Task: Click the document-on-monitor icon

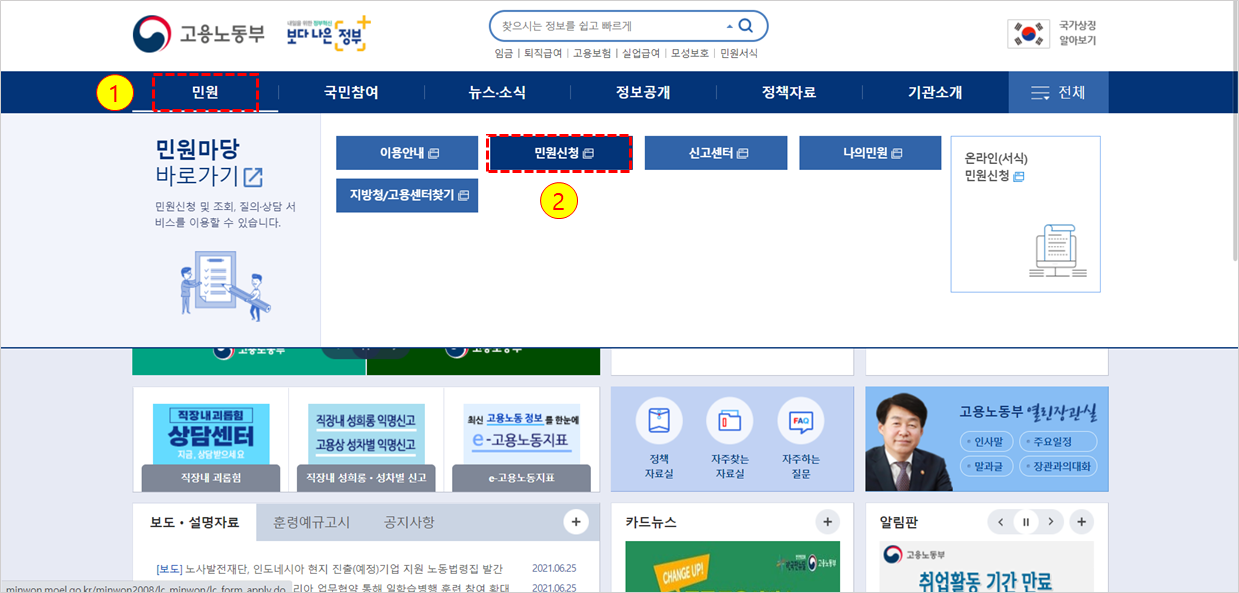Action: point(1058,252)
